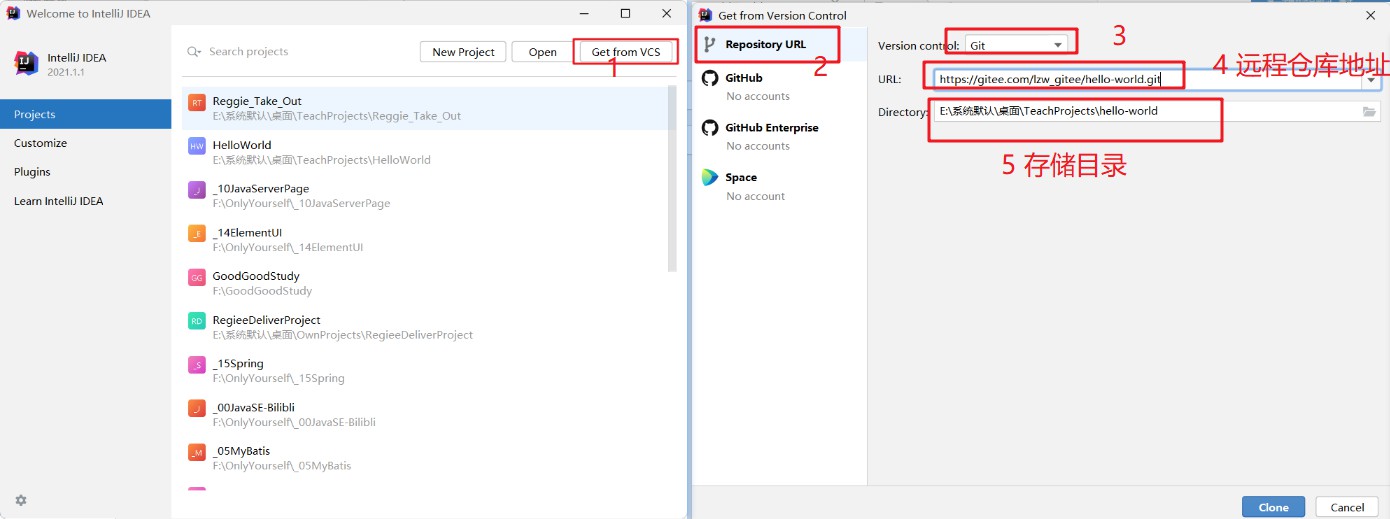Open GoodGoodStudy project entry
Image resolution: width=1390 pixels, height=519 pixels.
429,284
